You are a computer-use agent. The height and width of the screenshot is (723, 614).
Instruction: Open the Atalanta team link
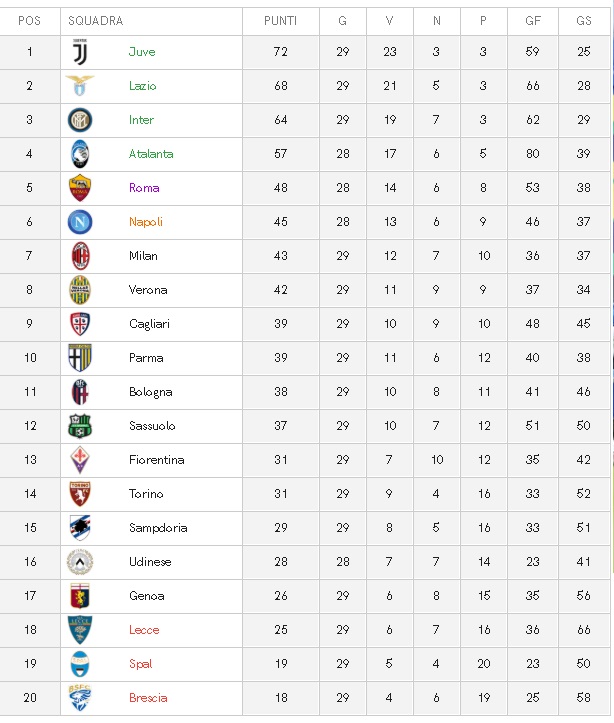(151, 154)
